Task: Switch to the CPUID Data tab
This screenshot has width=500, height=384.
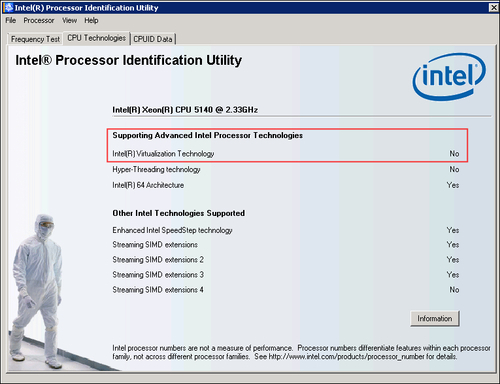Action: (x=153, y=39)
